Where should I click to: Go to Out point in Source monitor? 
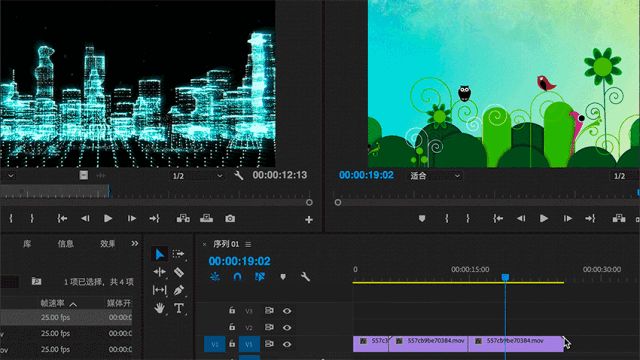point(154,219)
